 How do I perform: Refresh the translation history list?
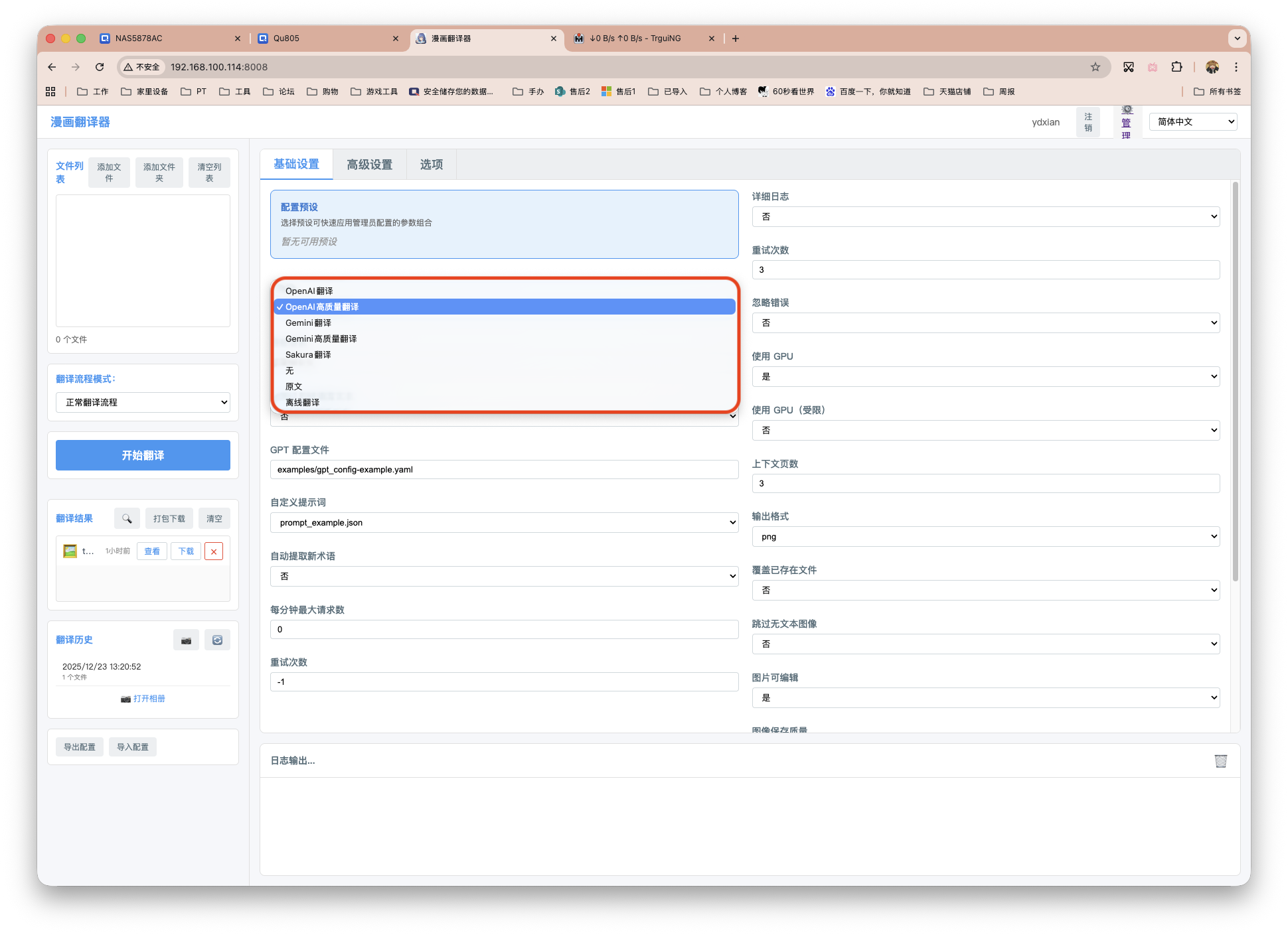click(217, 640)
